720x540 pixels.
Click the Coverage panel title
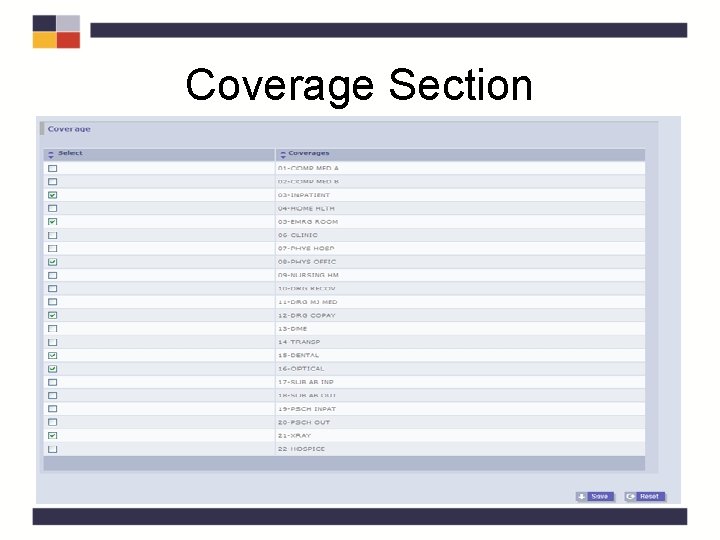[69, 129]
